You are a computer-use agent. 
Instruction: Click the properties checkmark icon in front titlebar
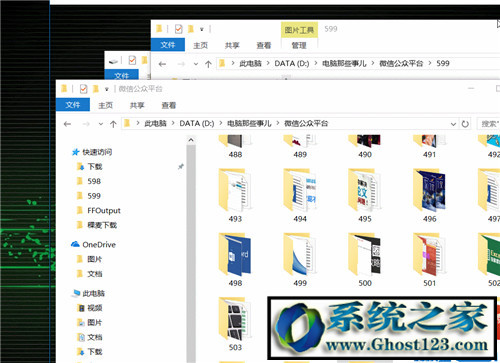click(x=83, y=89)
